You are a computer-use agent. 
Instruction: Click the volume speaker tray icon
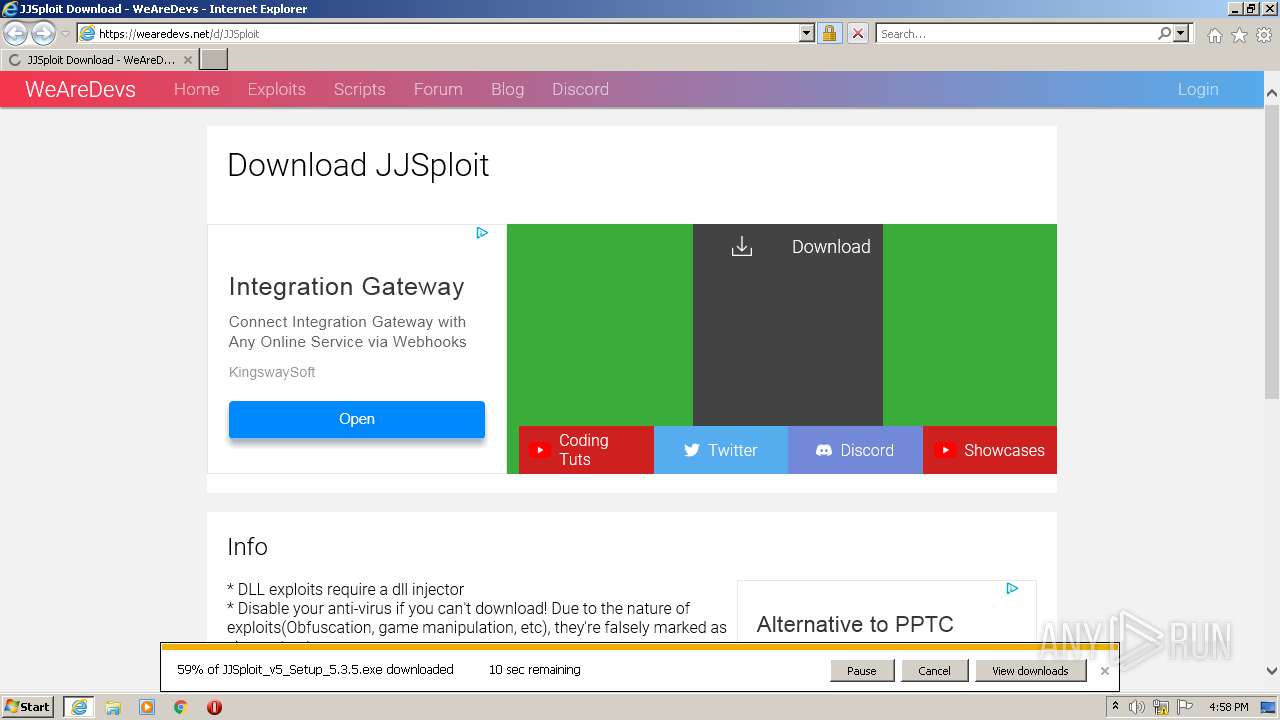tap(1137, 707)
